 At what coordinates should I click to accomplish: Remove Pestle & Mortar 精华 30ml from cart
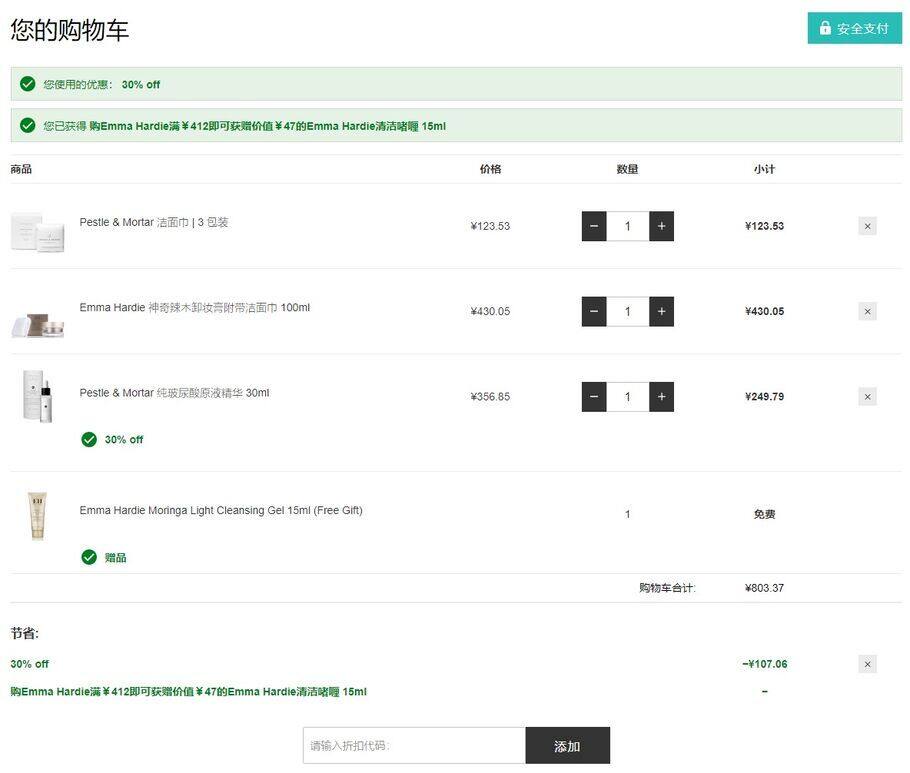867,396
